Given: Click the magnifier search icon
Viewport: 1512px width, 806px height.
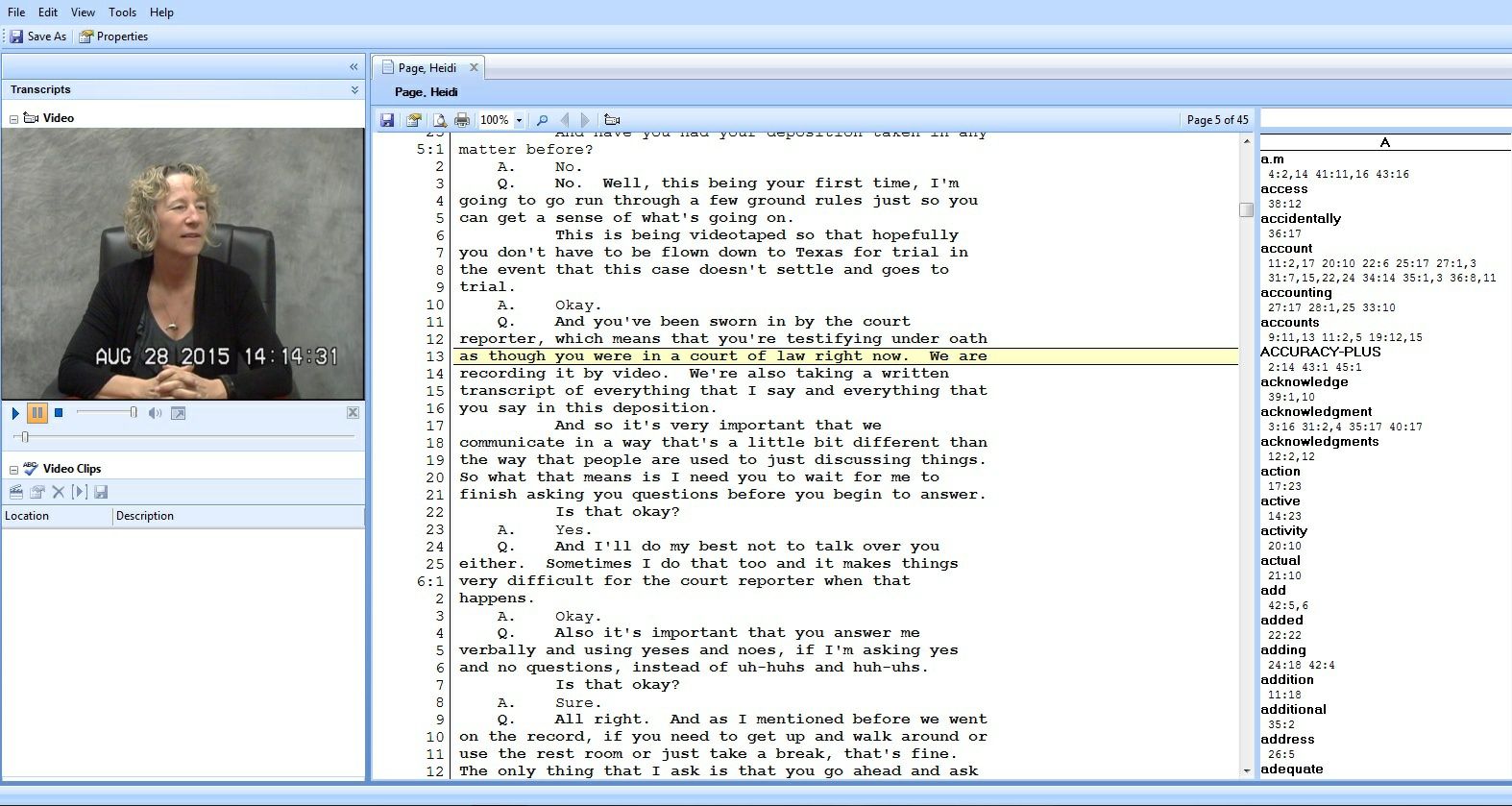Looking at the screenshot, I should coord(543,120).
